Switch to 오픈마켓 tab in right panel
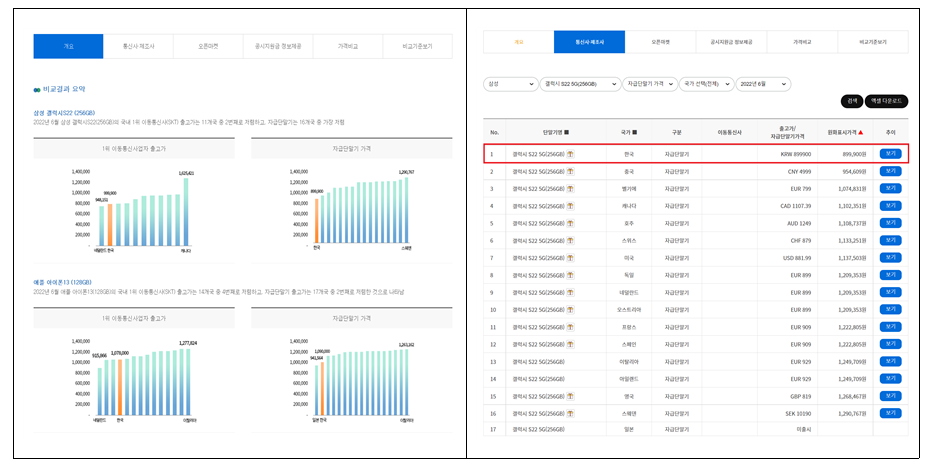This screenshot has width=930, height=466. pos(661,42)
